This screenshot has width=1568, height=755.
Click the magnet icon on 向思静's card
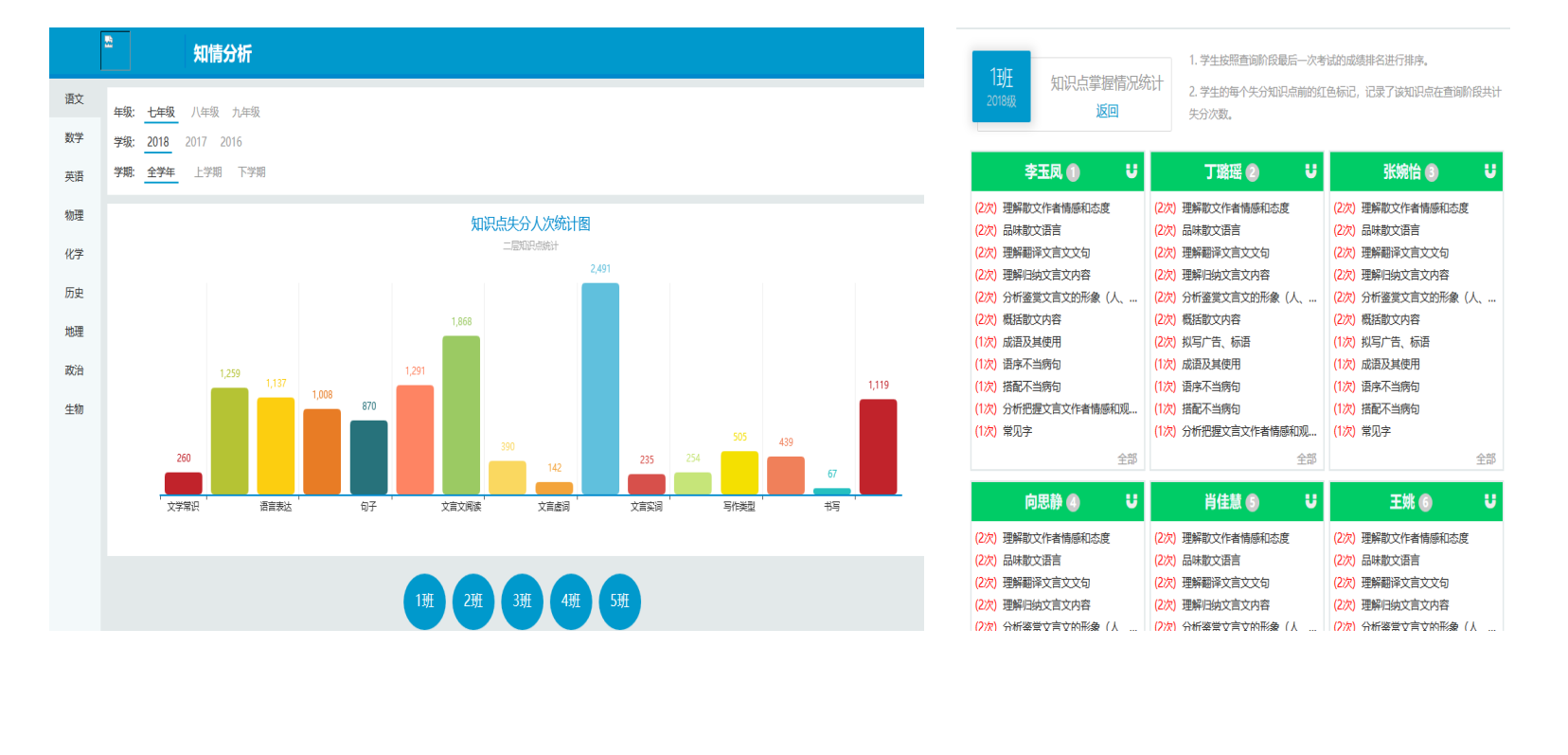point(1131,501)
